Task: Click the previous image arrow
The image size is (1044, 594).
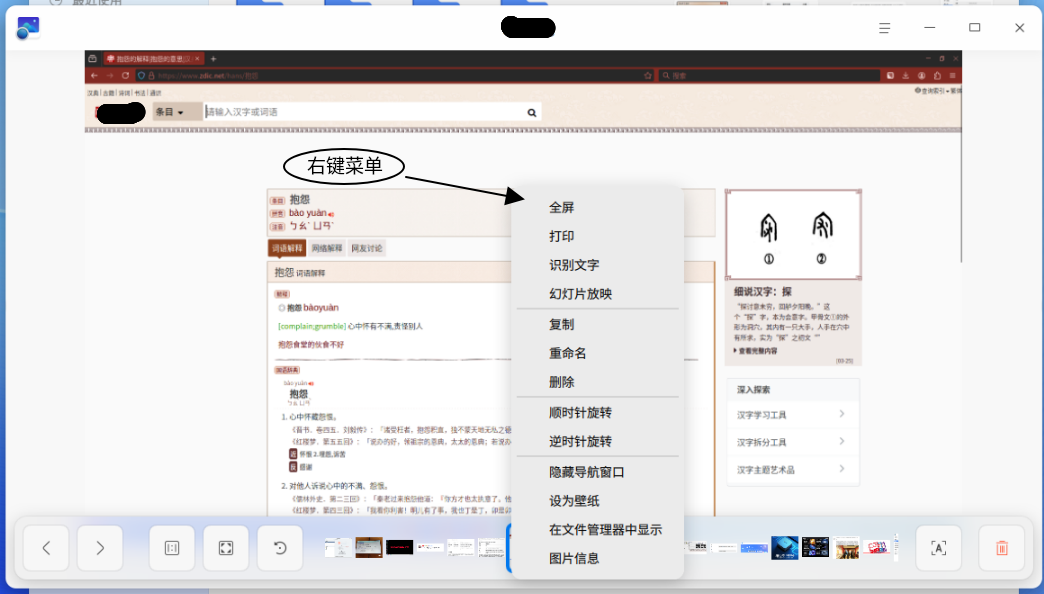Action: (46, 548)
